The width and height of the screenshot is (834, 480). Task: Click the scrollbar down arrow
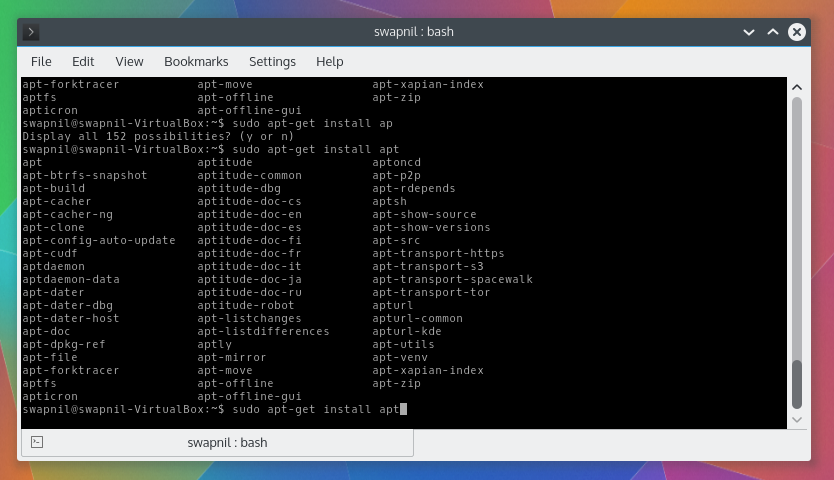797,420
